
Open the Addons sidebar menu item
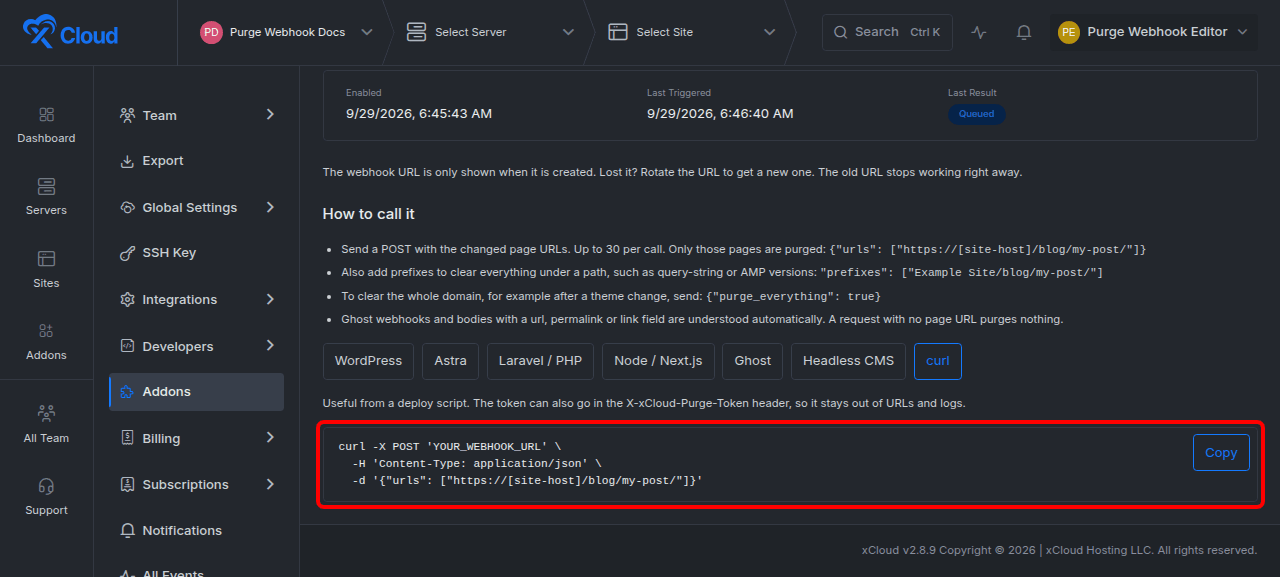tap(196, 392)
